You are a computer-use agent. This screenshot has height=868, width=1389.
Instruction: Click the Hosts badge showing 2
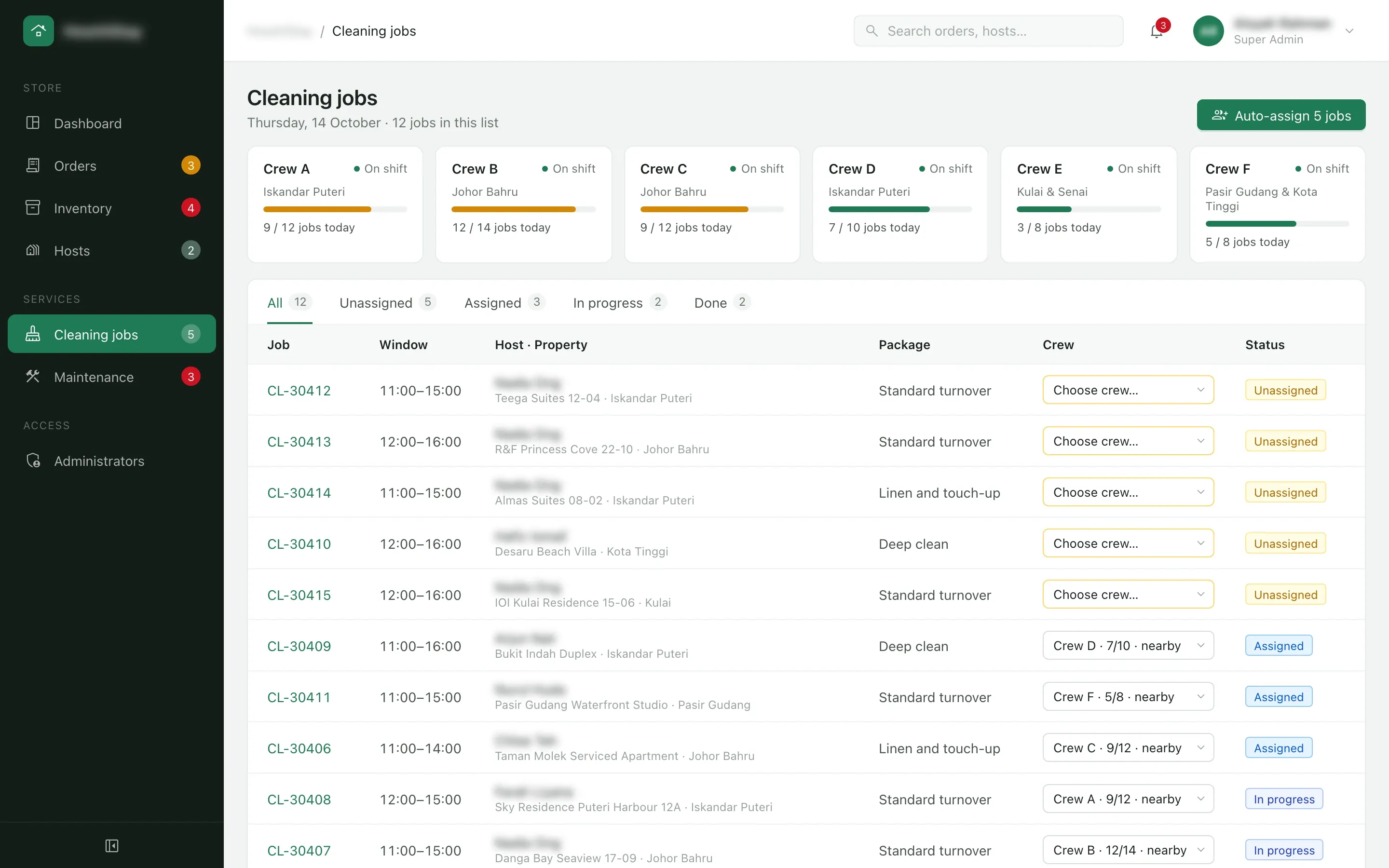coord(191,250)
